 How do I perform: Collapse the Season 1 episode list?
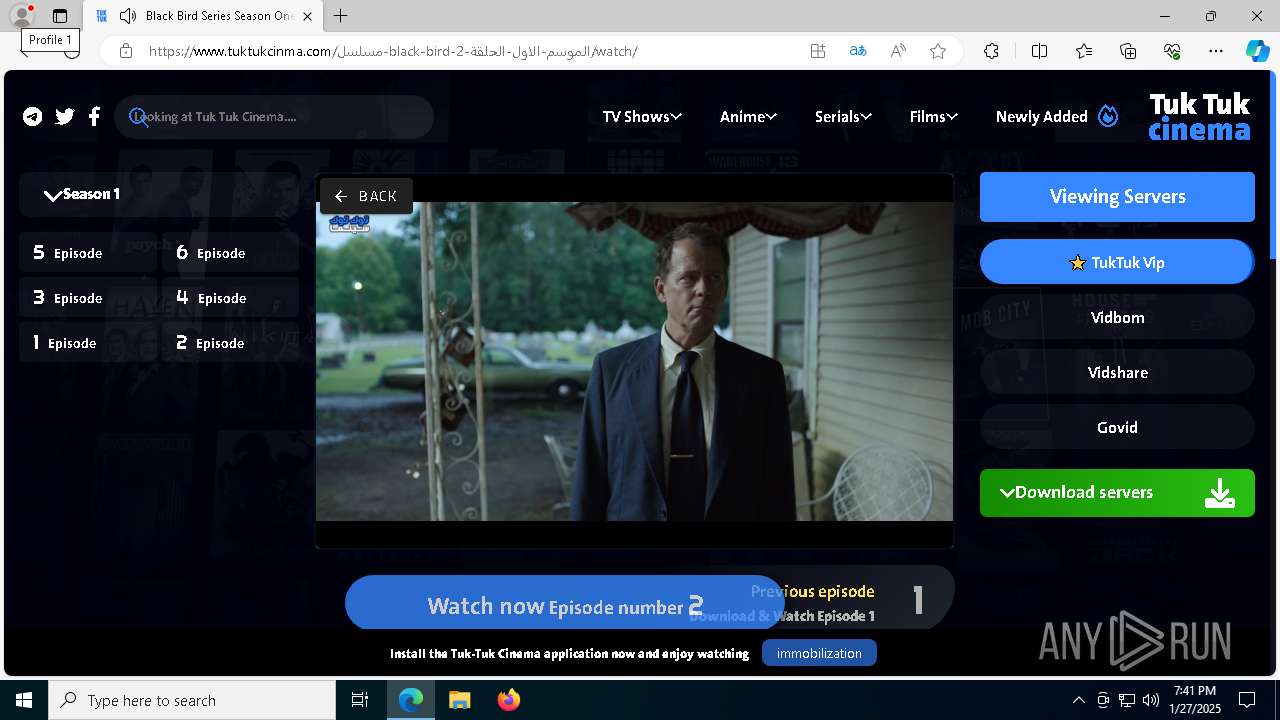(x=159, y=194)
